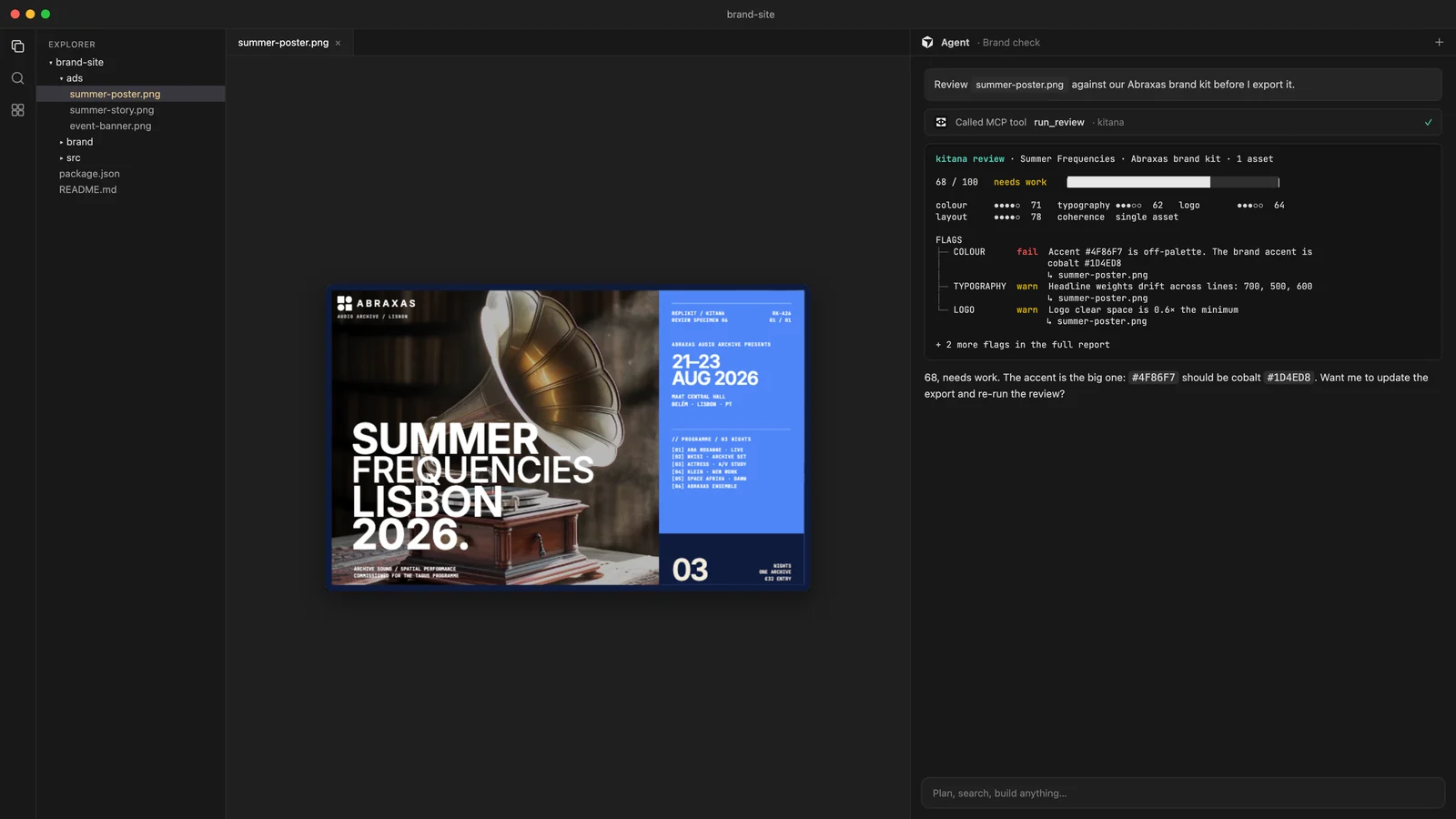Click the green checkmark on run_review row
The height and width of the screenshot is (819, 1456).
pos(1428,122)
